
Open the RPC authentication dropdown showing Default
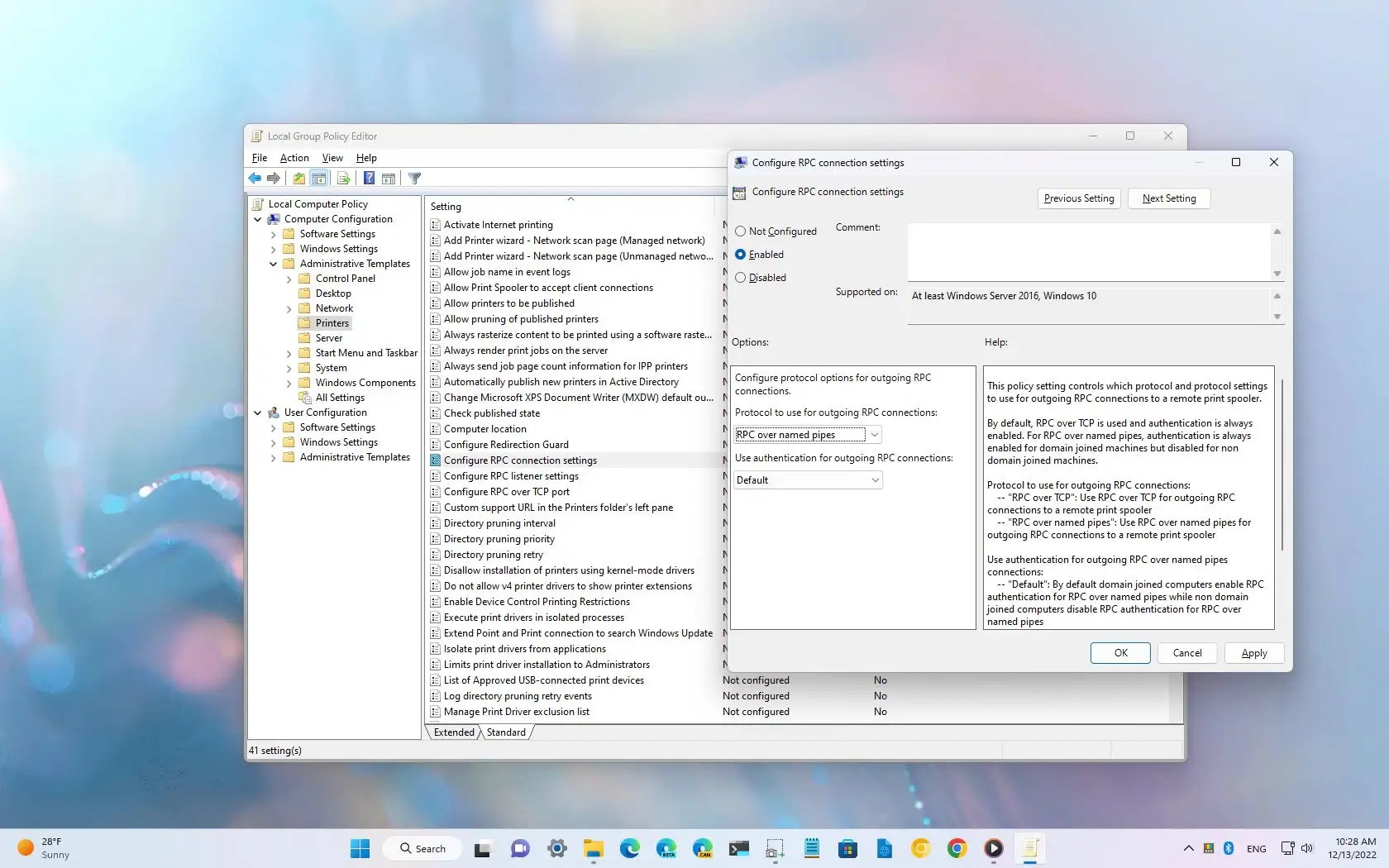(874, 479)
